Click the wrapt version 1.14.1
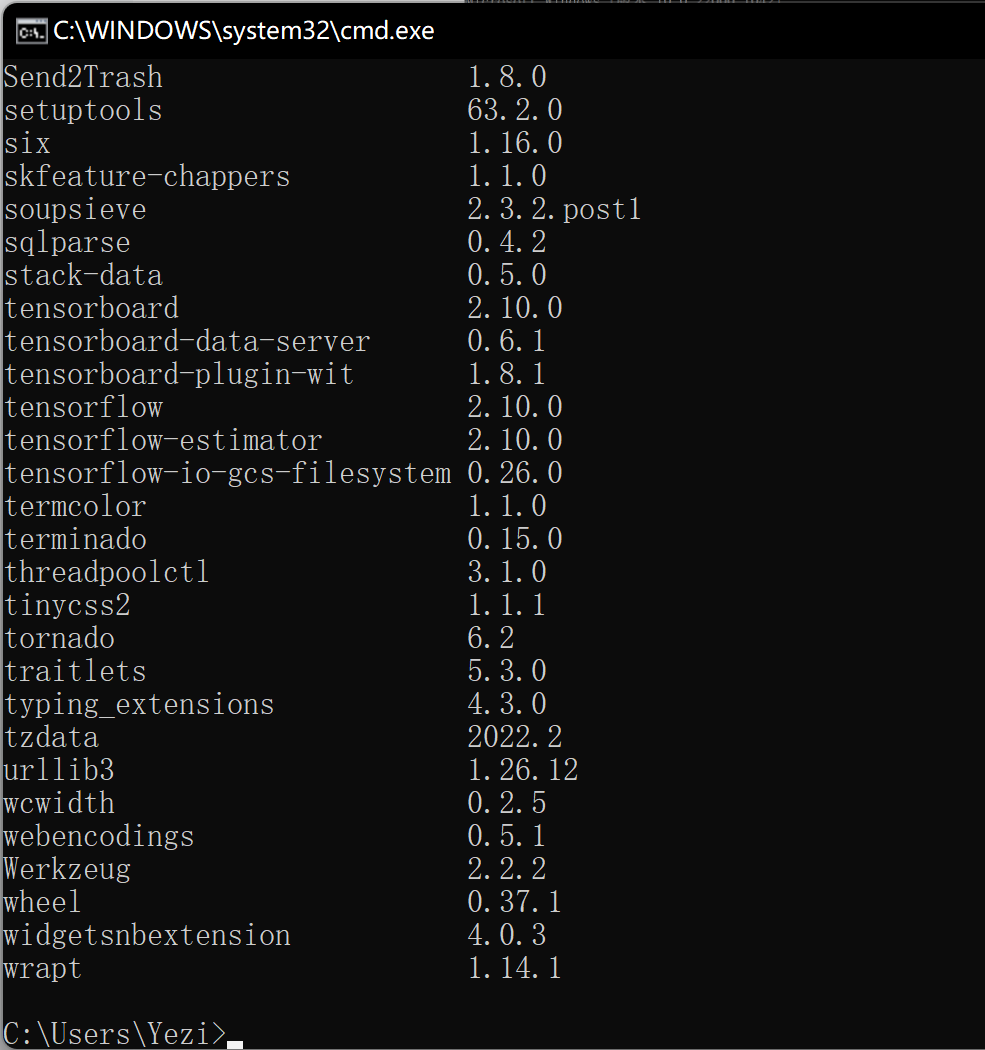Image resolution: width=985 pixels, height=1050 pixels. coord(514,968)
